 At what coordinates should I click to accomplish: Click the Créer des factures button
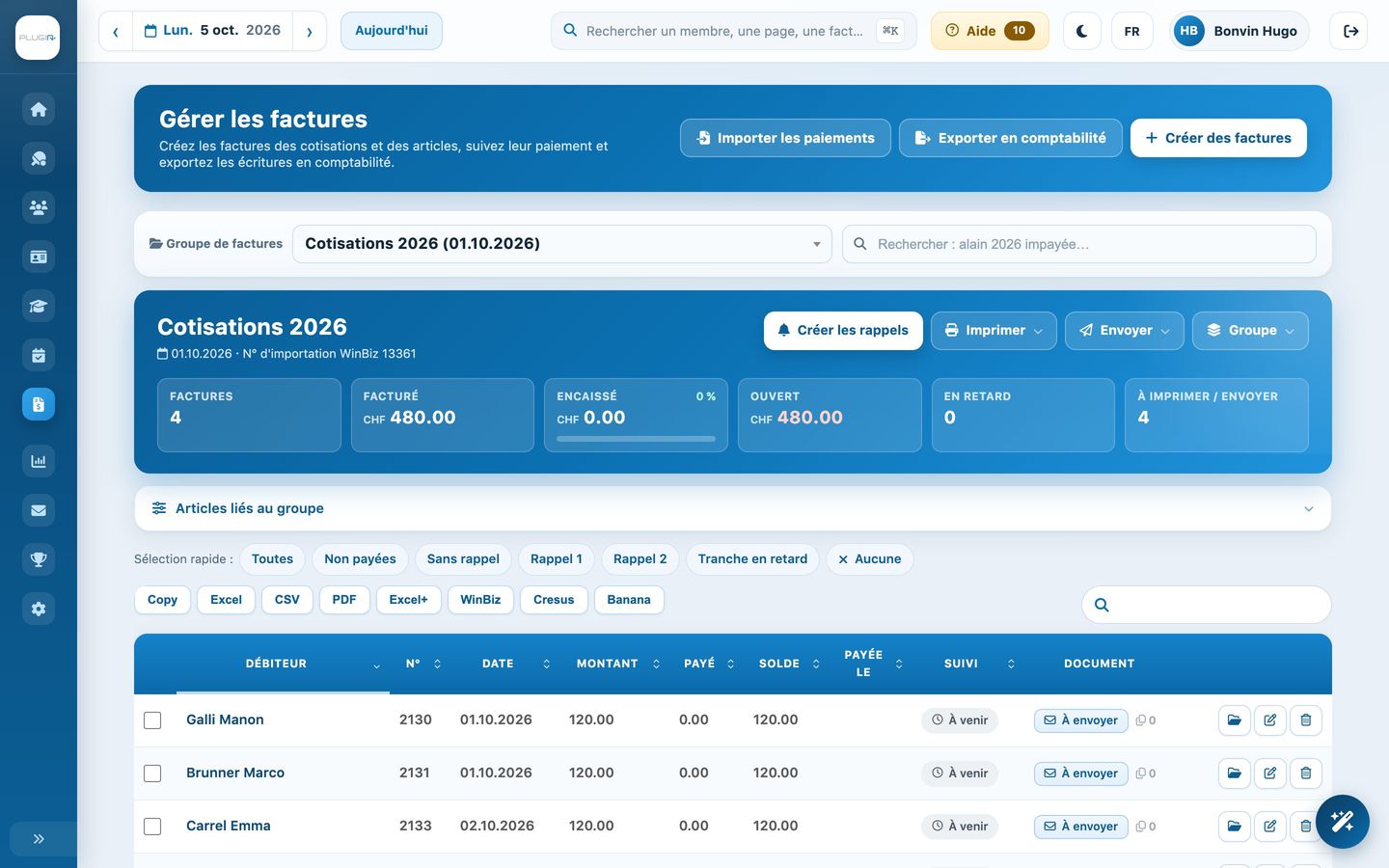click(1218, 138)
